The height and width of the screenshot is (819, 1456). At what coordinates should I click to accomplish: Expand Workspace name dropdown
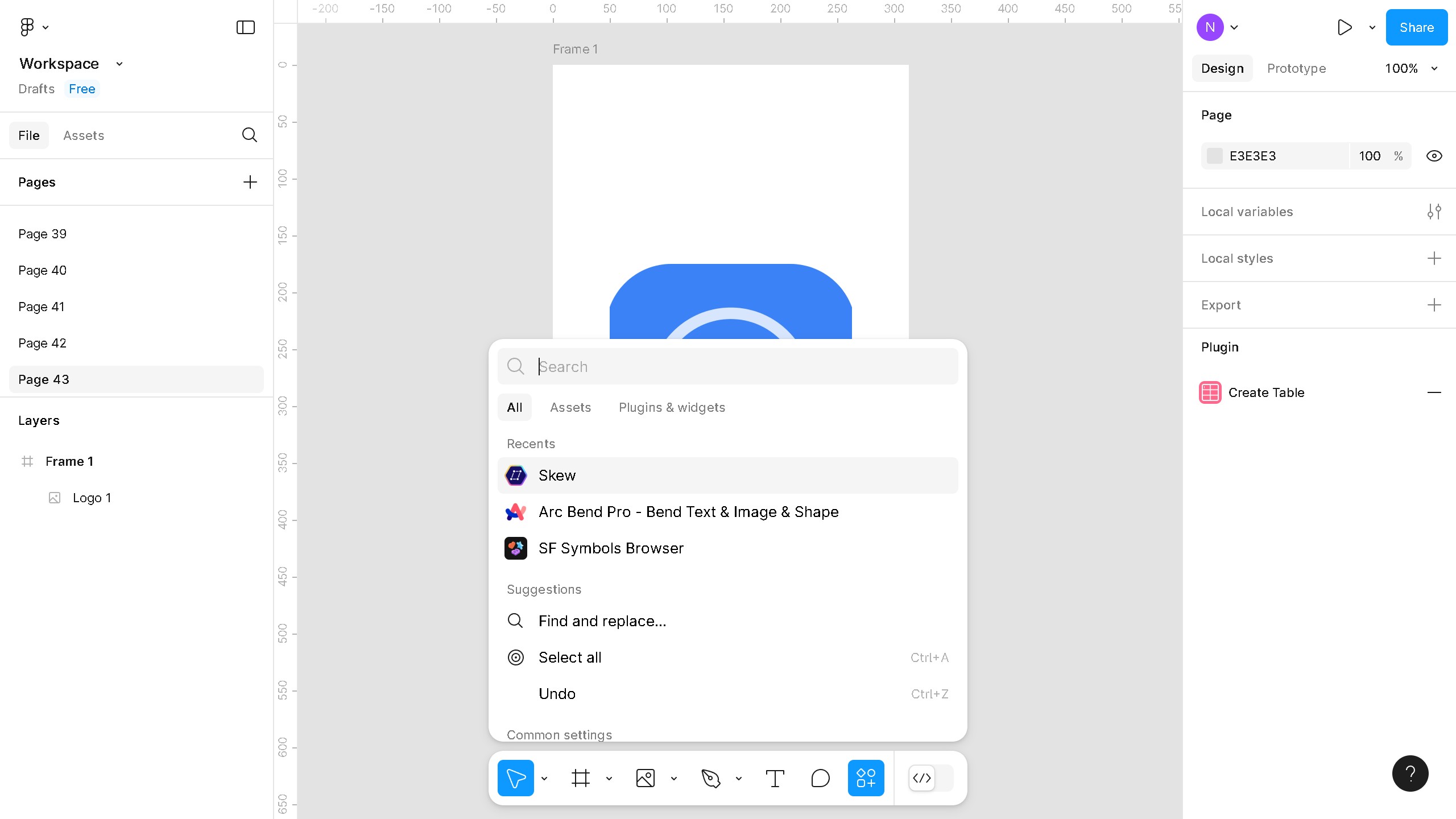point(119,64)
